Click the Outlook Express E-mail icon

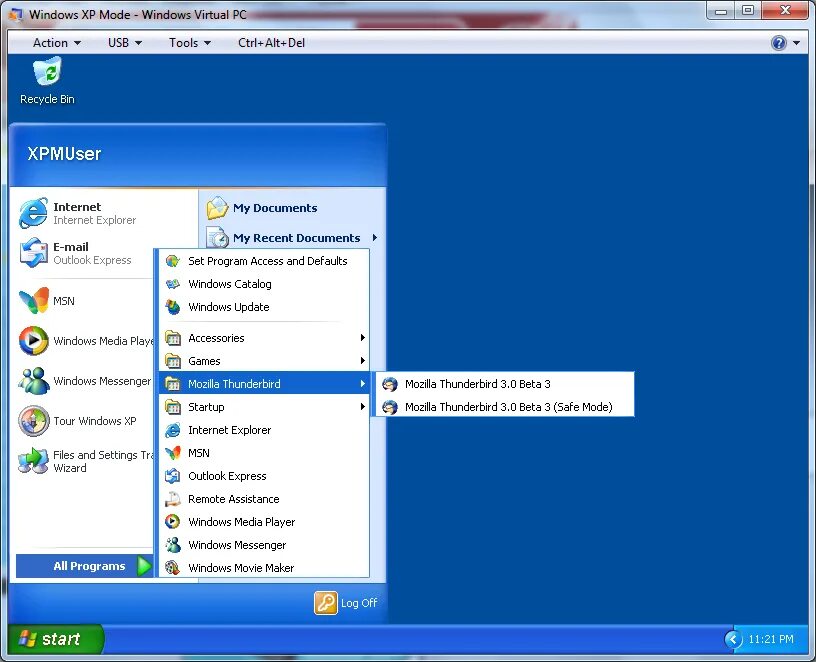click(x=33, y=252)
